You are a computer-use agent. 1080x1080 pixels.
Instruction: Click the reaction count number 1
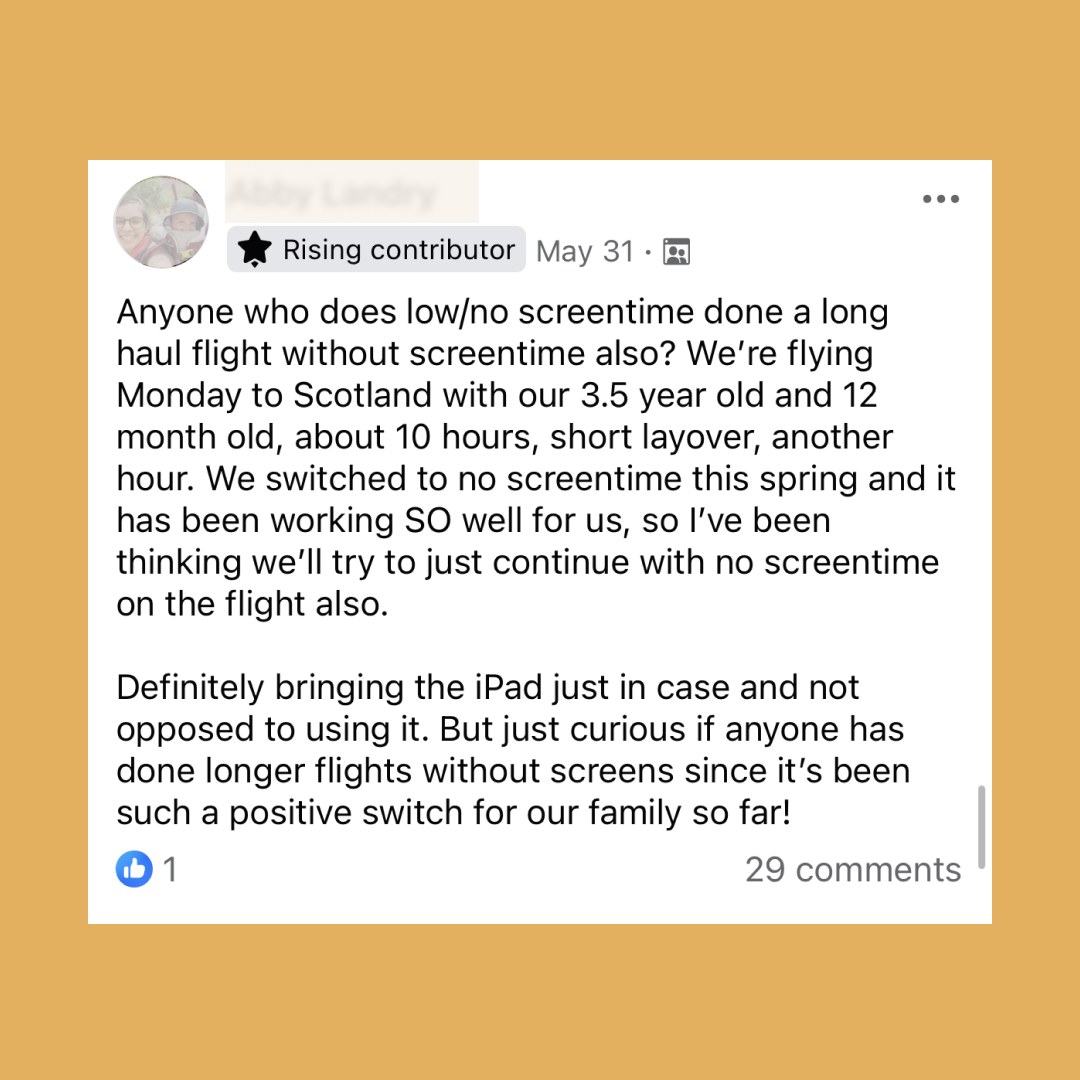point(171,869)
